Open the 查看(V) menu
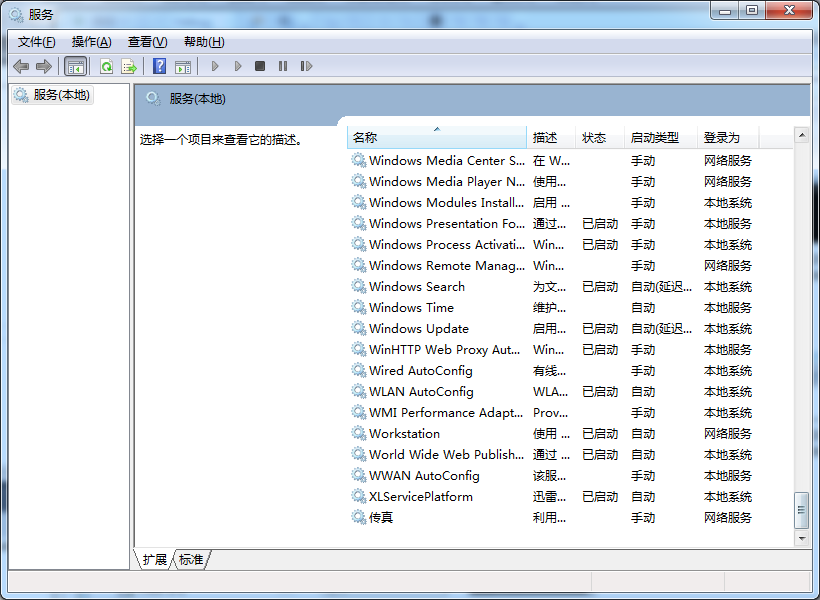Screen dimensions: 820x600 [147, 42]
